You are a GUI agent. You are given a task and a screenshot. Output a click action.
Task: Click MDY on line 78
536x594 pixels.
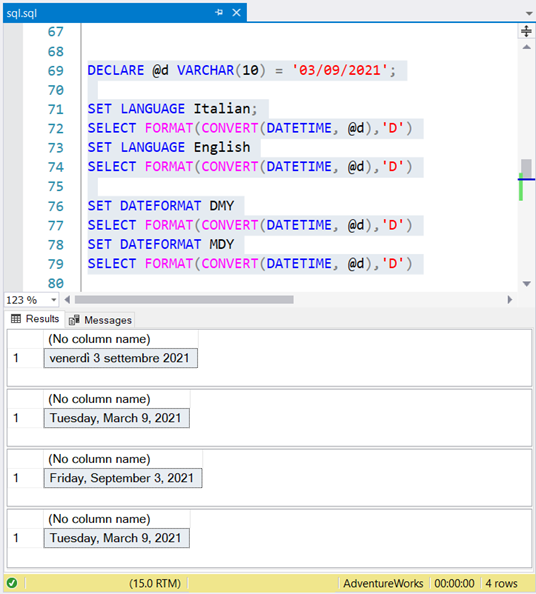tap(222, 245)
